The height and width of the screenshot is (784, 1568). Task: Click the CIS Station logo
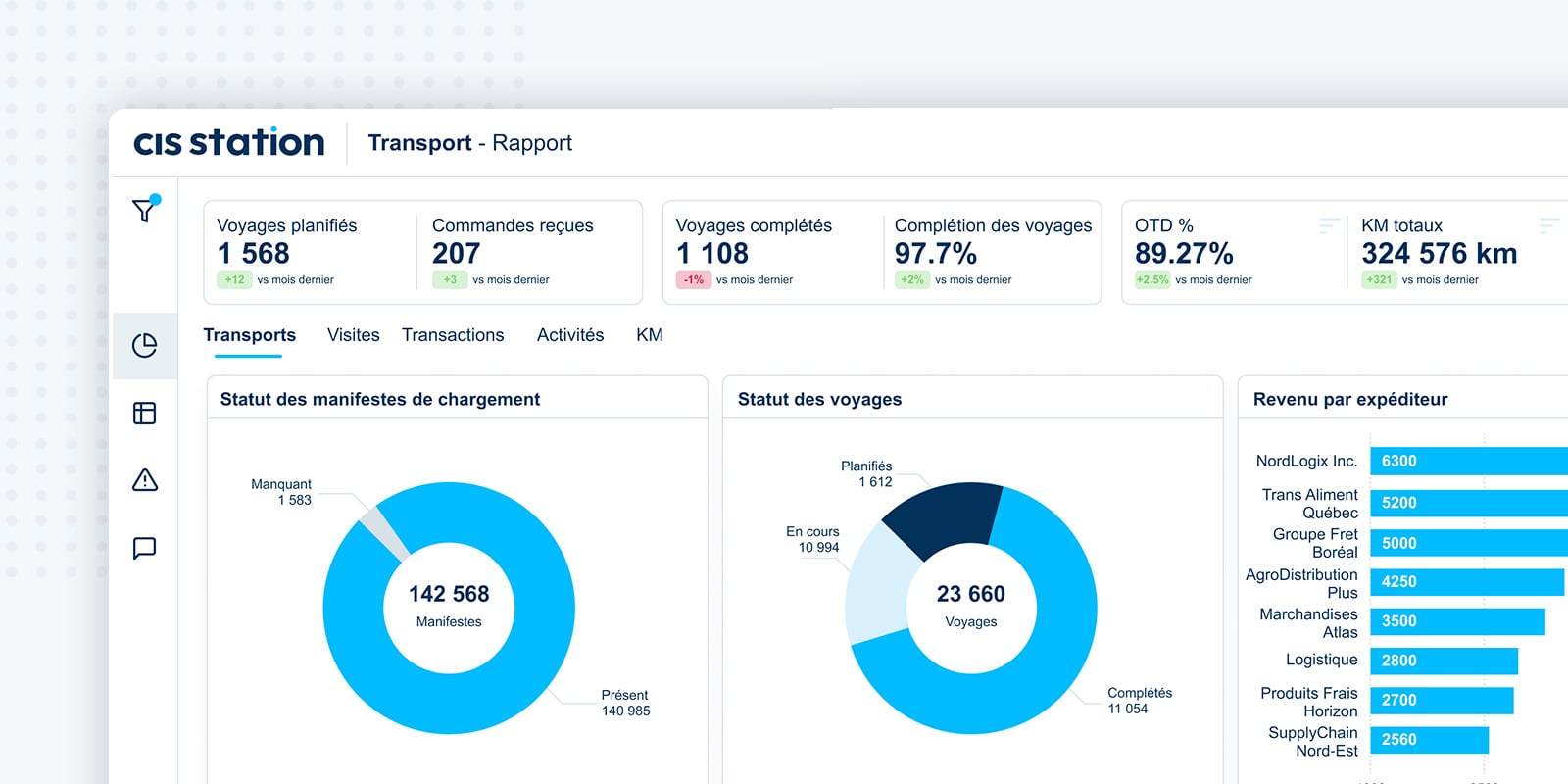[229, 143]
